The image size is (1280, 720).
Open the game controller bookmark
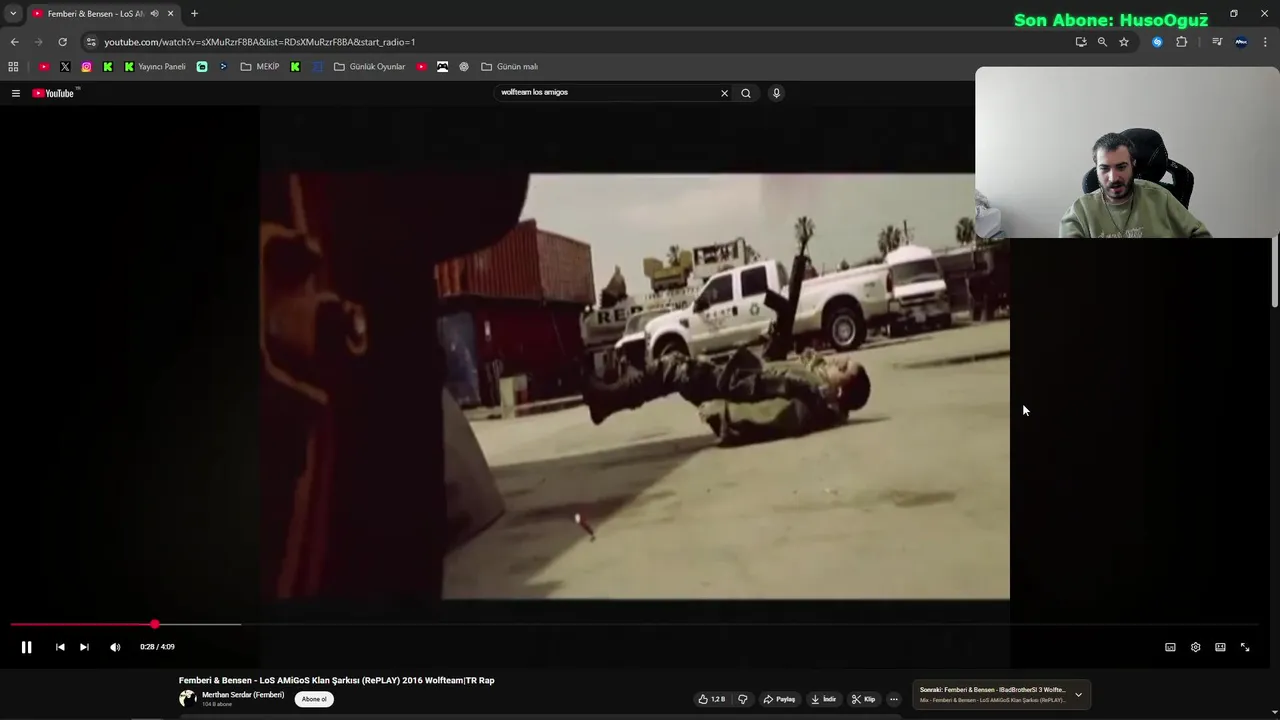click(x=443, y=67)
